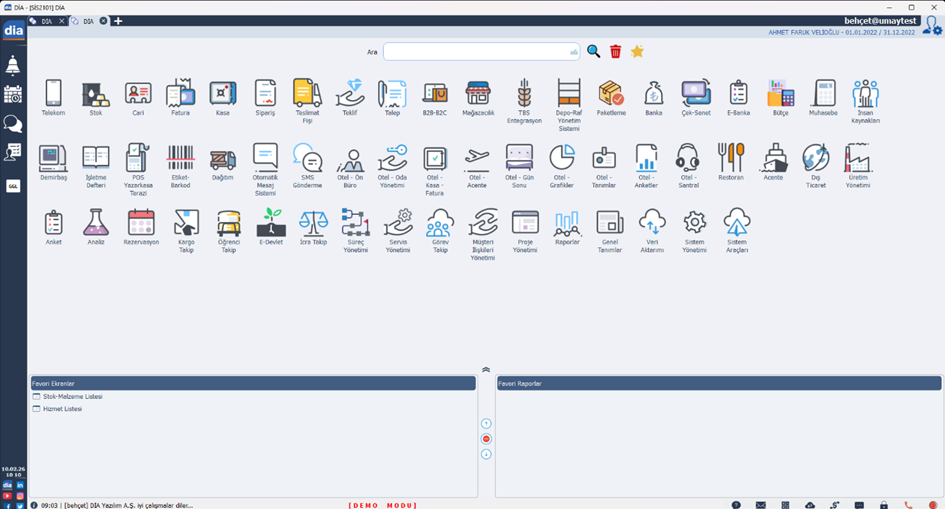Open user settings icon at top right

point(931,26)
